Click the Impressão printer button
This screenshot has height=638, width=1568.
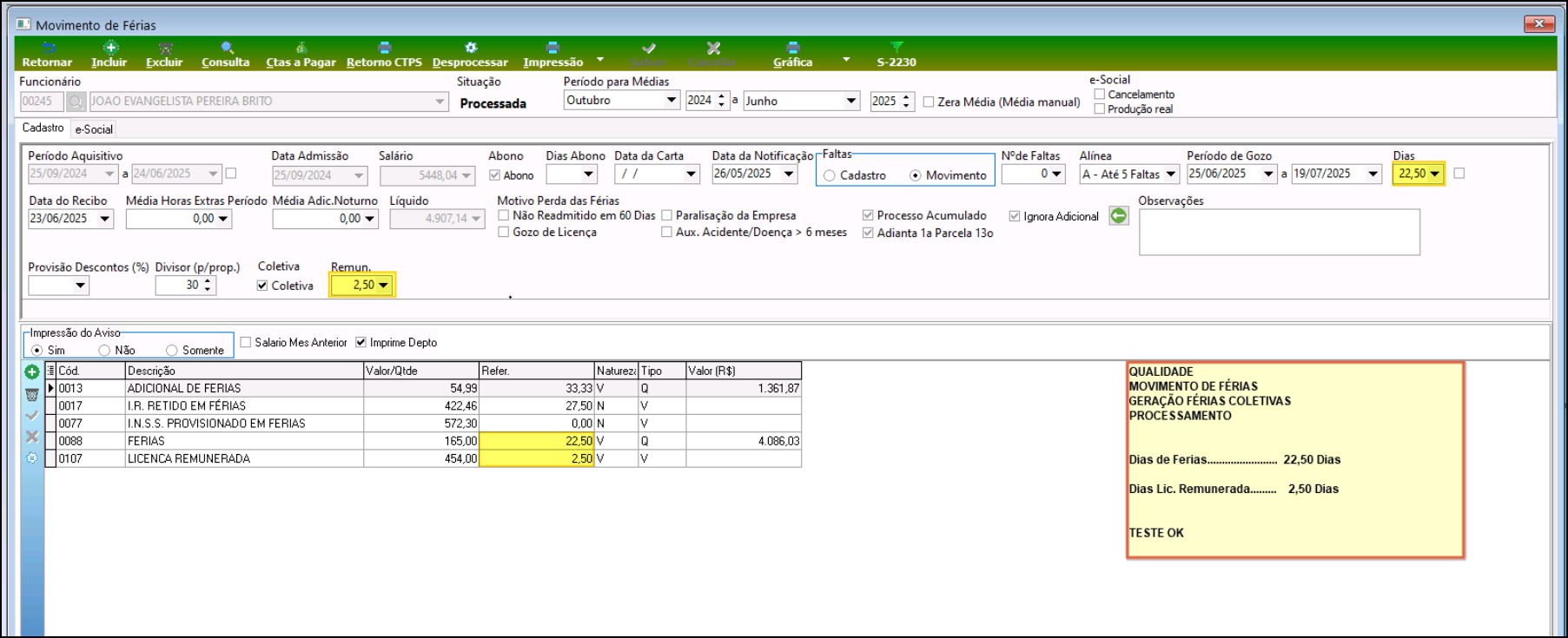point(552,55)
